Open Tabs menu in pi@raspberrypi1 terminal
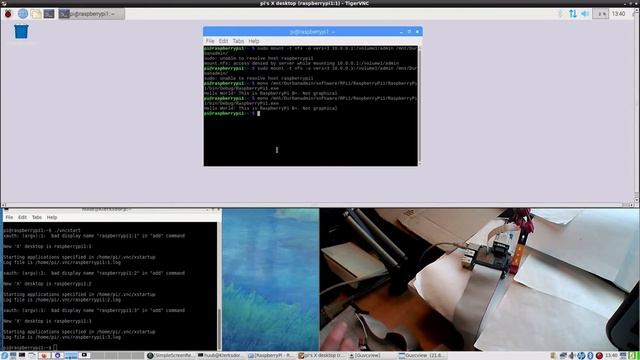640x360 pixels. point(238,41)
